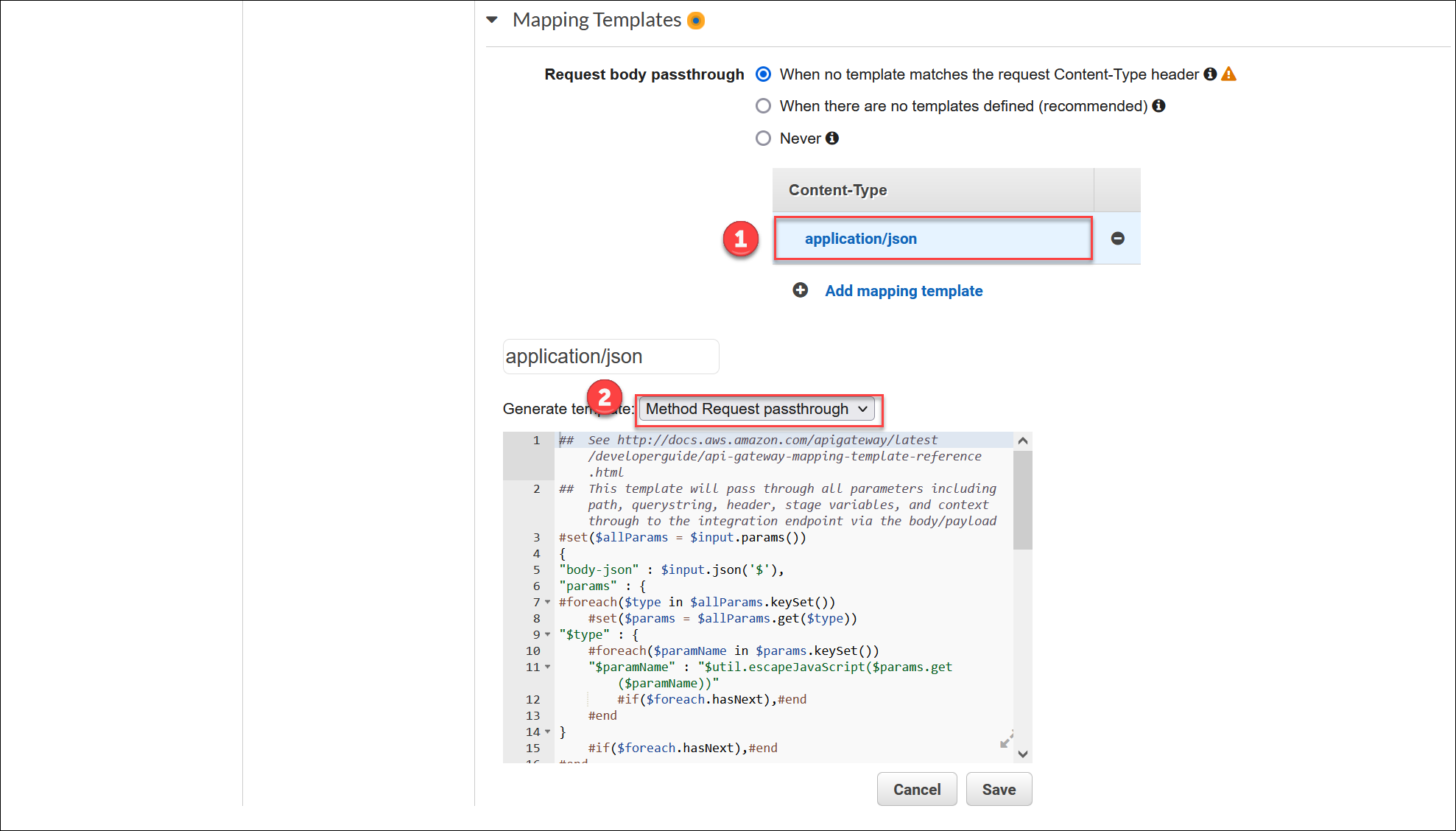This screenshot has height=831, width=1456.
Task: Click the orange dot beside Mapping Templates
Action: tap(696, 21)
